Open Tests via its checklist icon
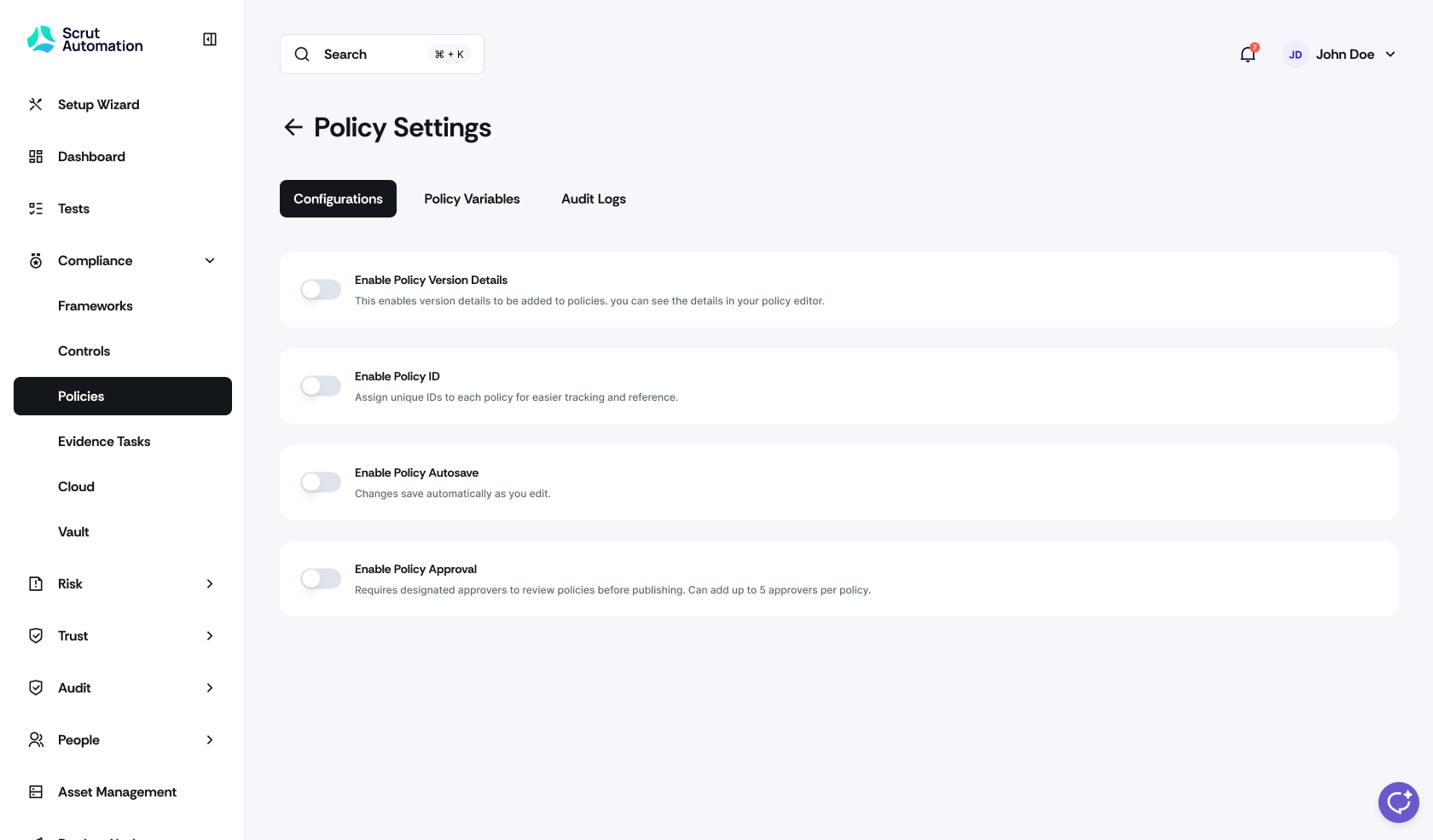Image resolution: width=1433 pixels, height=840 pixels. 36,209
